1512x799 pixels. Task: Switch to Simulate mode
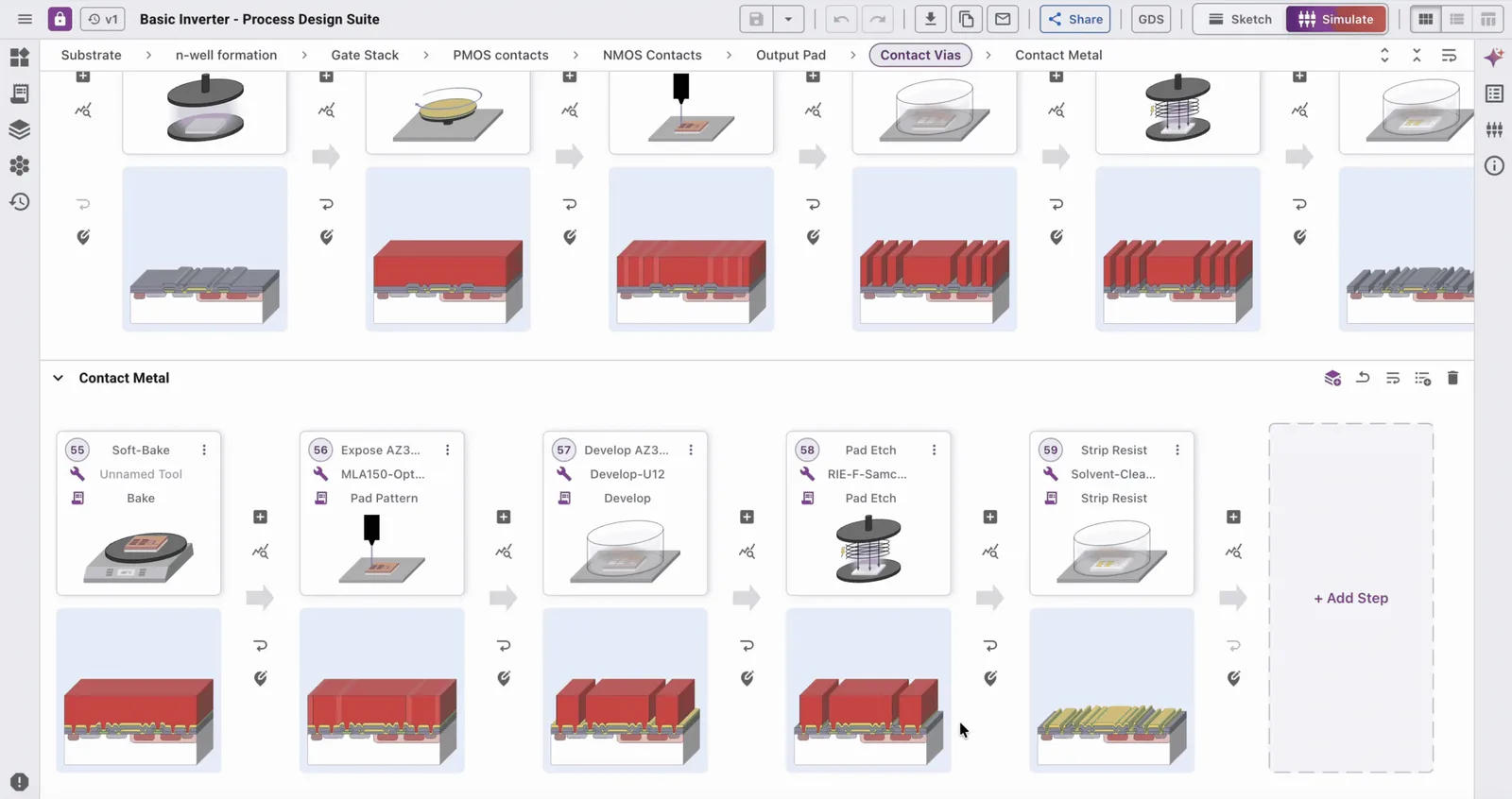tap(1336, 19)
